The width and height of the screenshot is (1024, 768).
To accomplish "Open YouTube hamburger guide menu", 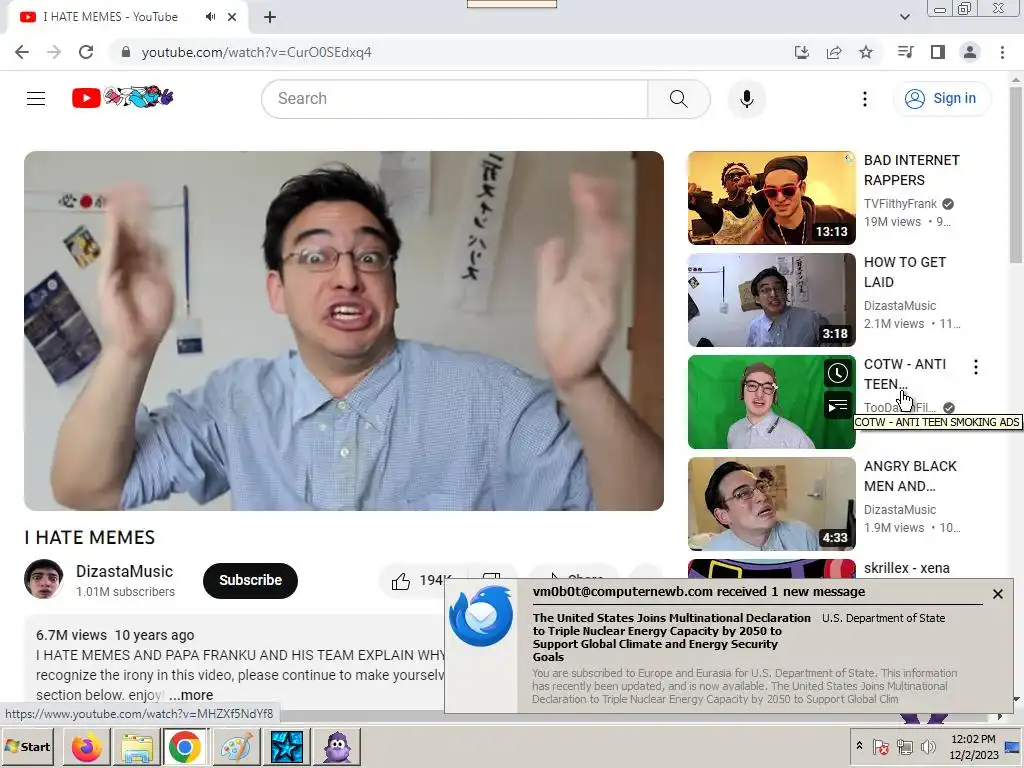I will coord(36,99).
